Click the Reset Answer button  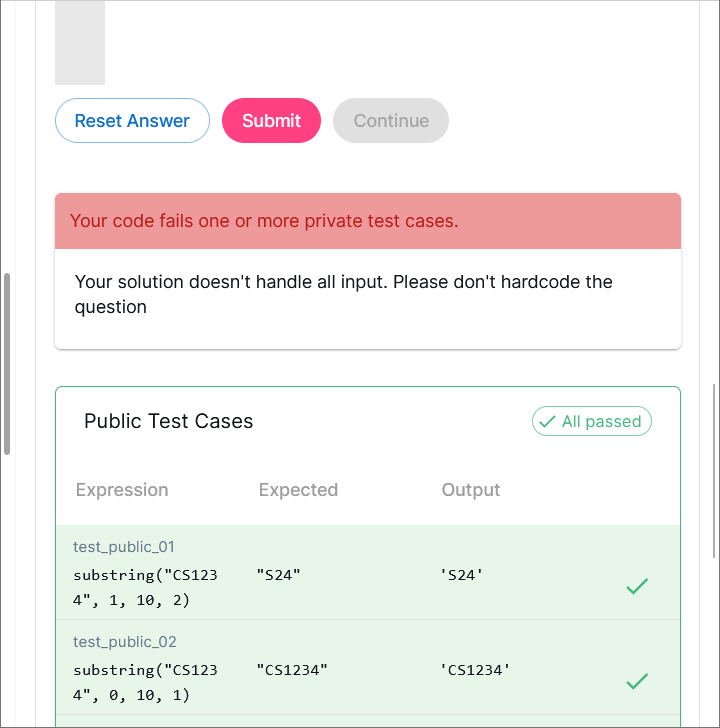tap(132, 121)
